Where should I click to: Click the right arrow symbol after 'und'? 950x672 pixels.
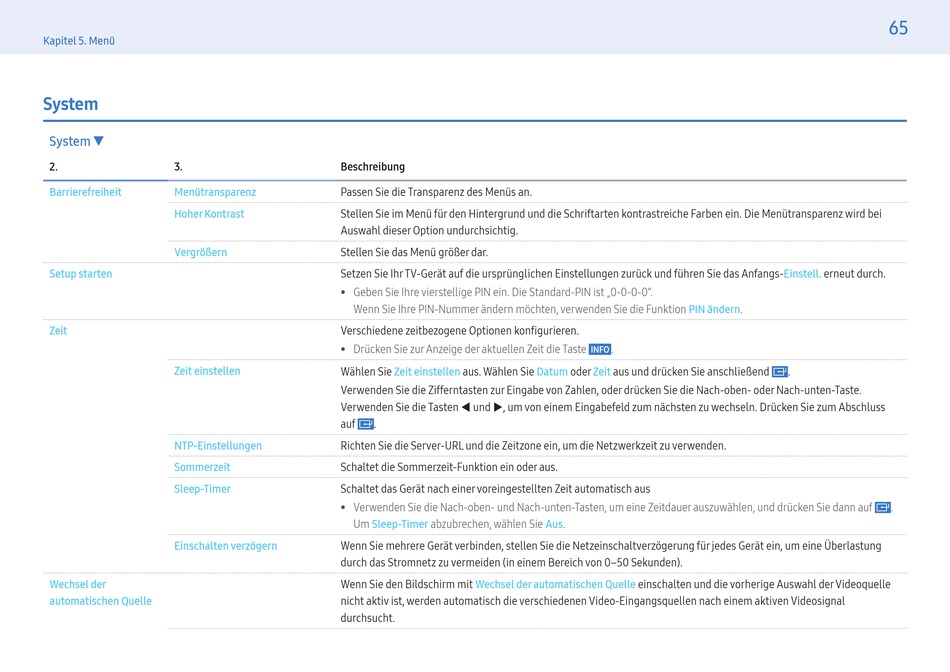[x=498, y=408]
